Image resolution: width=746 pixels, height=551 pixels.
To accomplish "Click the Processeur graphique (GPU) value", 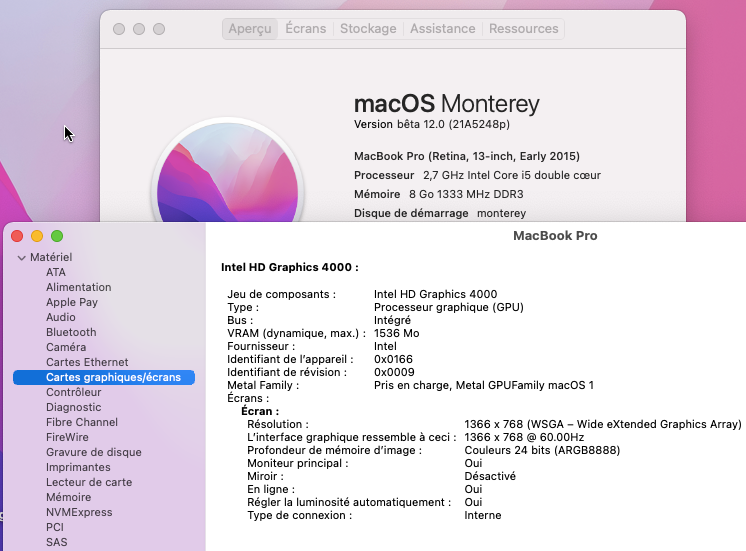I will click(449, 307).
